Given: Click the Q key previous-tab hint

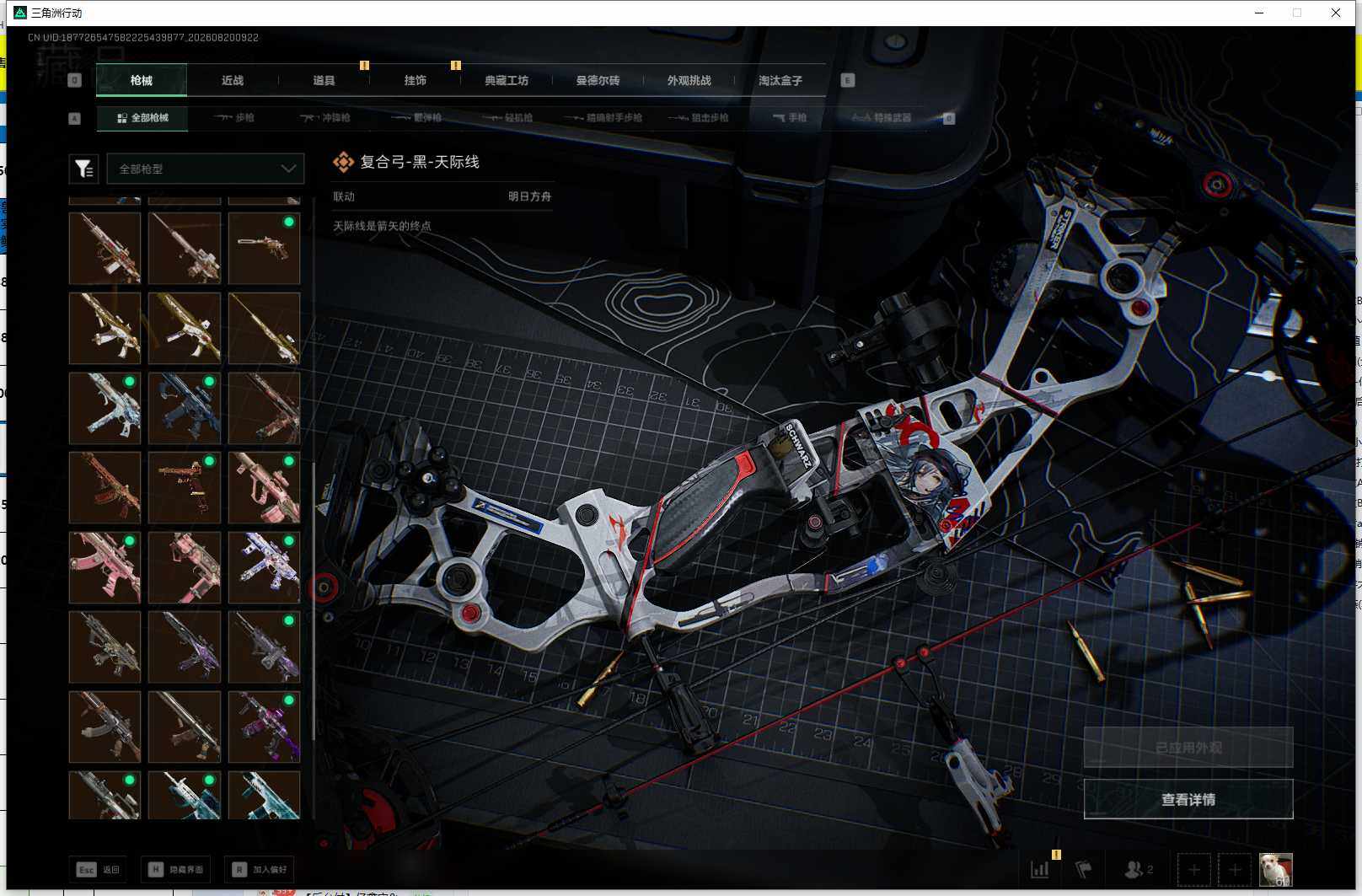Looking at the screenshot, I should point(75,80).
